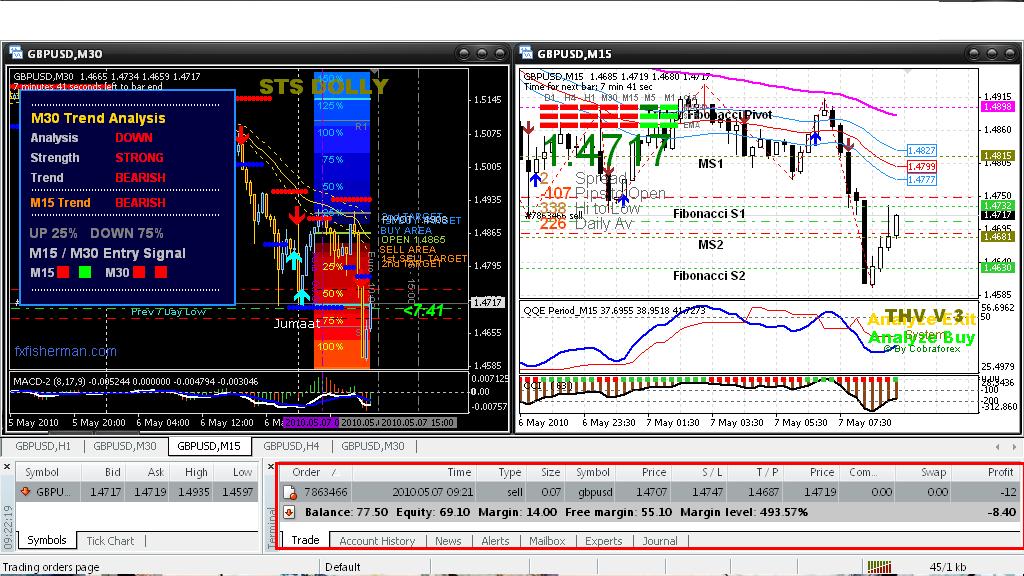The image size is (1024, 576).
Task: Click the 1.4827 price label on M15 chart
Action: pos(921,150)
